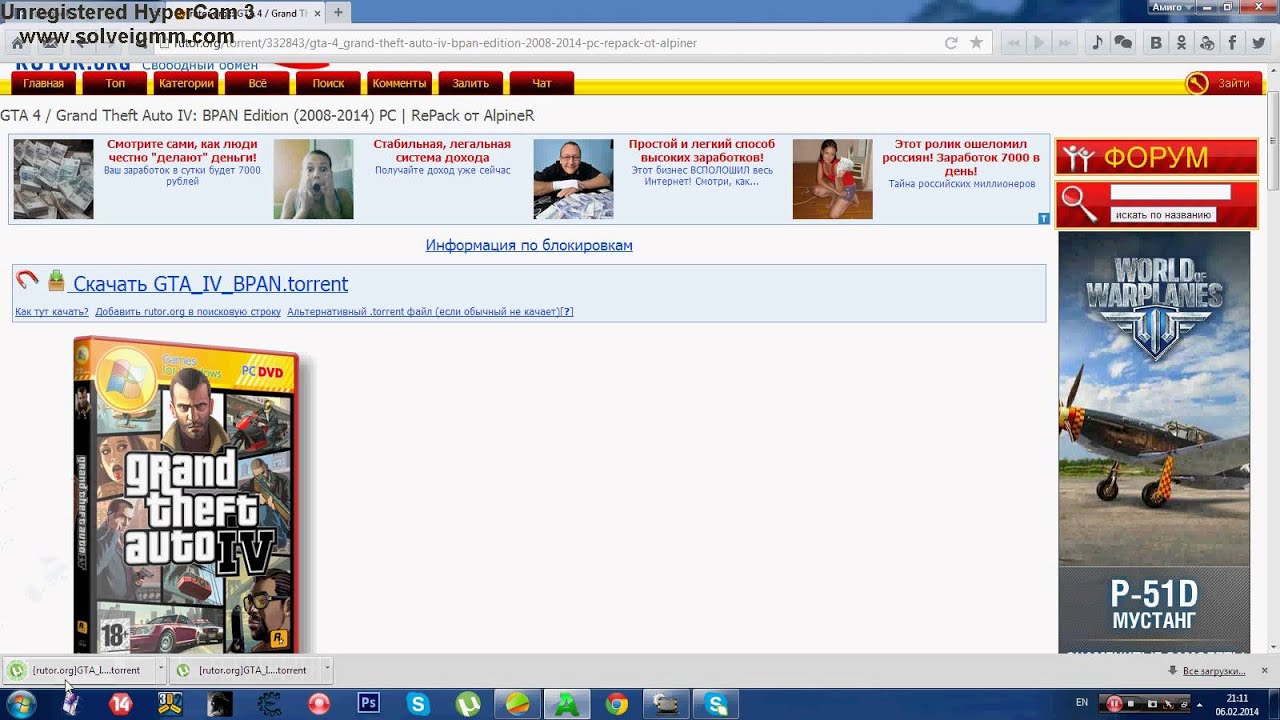Viewport: 1280px width, 720px height.
Task: Open Главная in the site menu
Action: (43, 83)
